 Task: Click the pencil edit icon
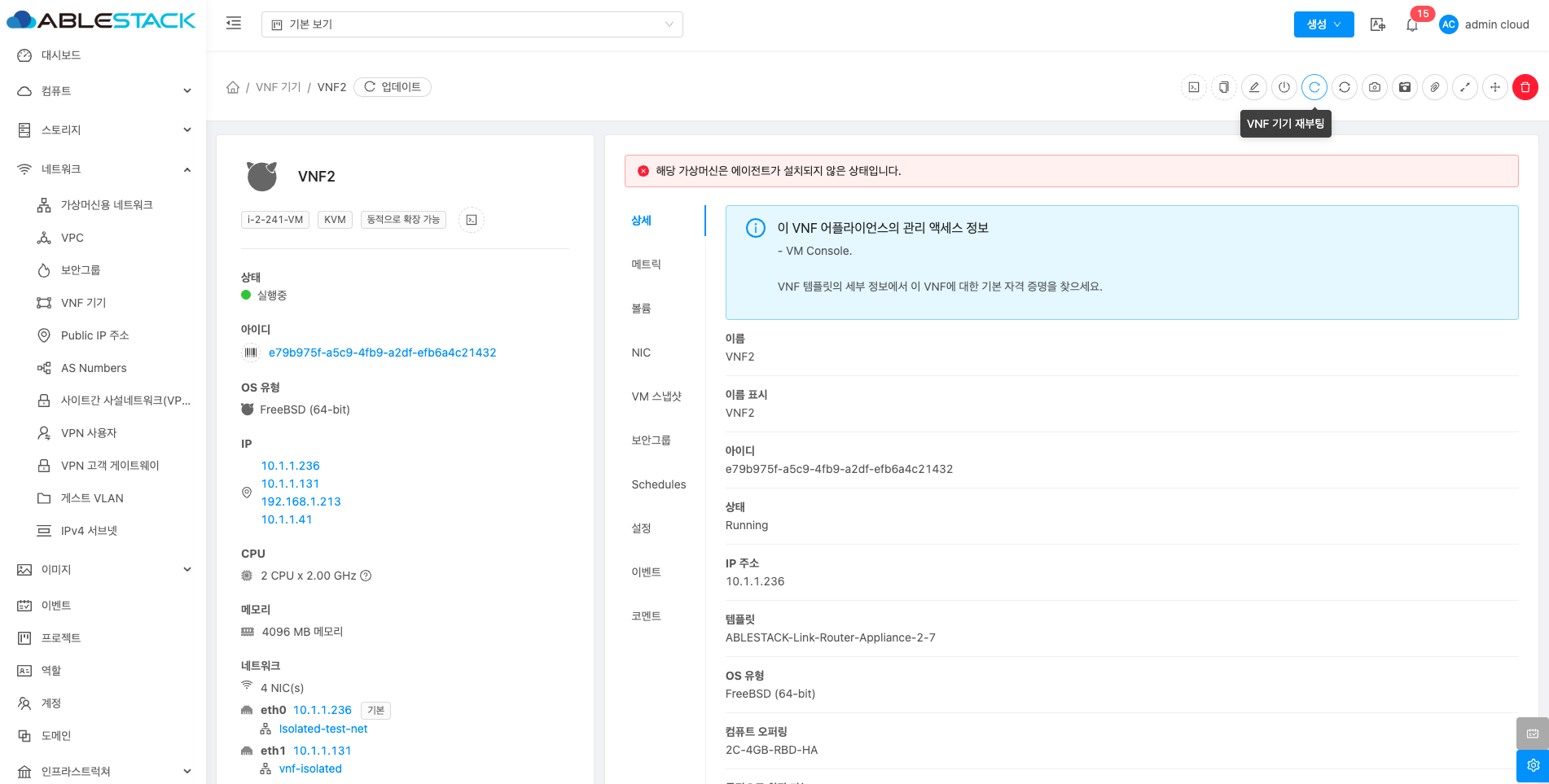click(1253, 87)
